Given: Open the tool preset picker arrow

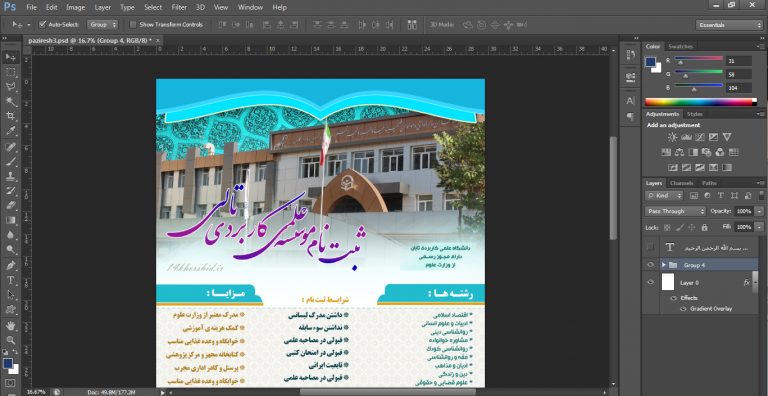Looking at the screenshot, I should tap(29, 25).
